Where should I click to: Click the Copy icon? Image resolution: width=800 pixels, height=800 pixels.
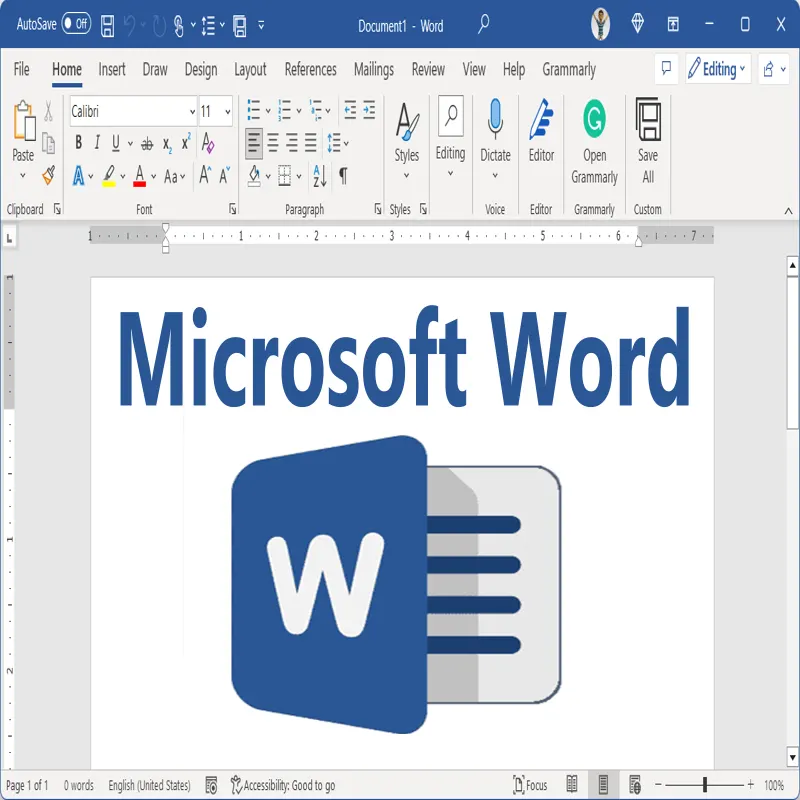(x=48, y=143)
